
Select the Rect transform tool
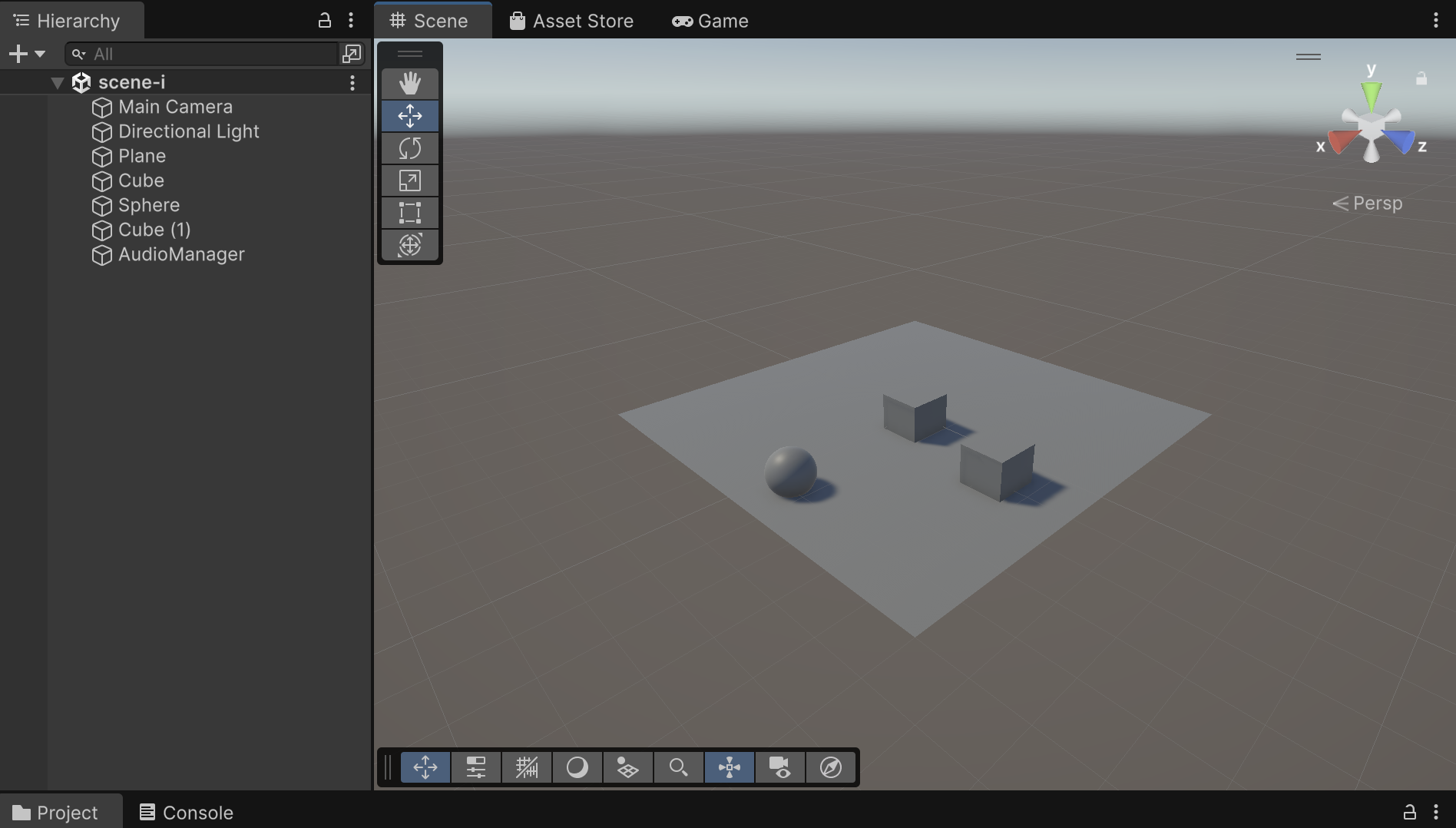410,213
